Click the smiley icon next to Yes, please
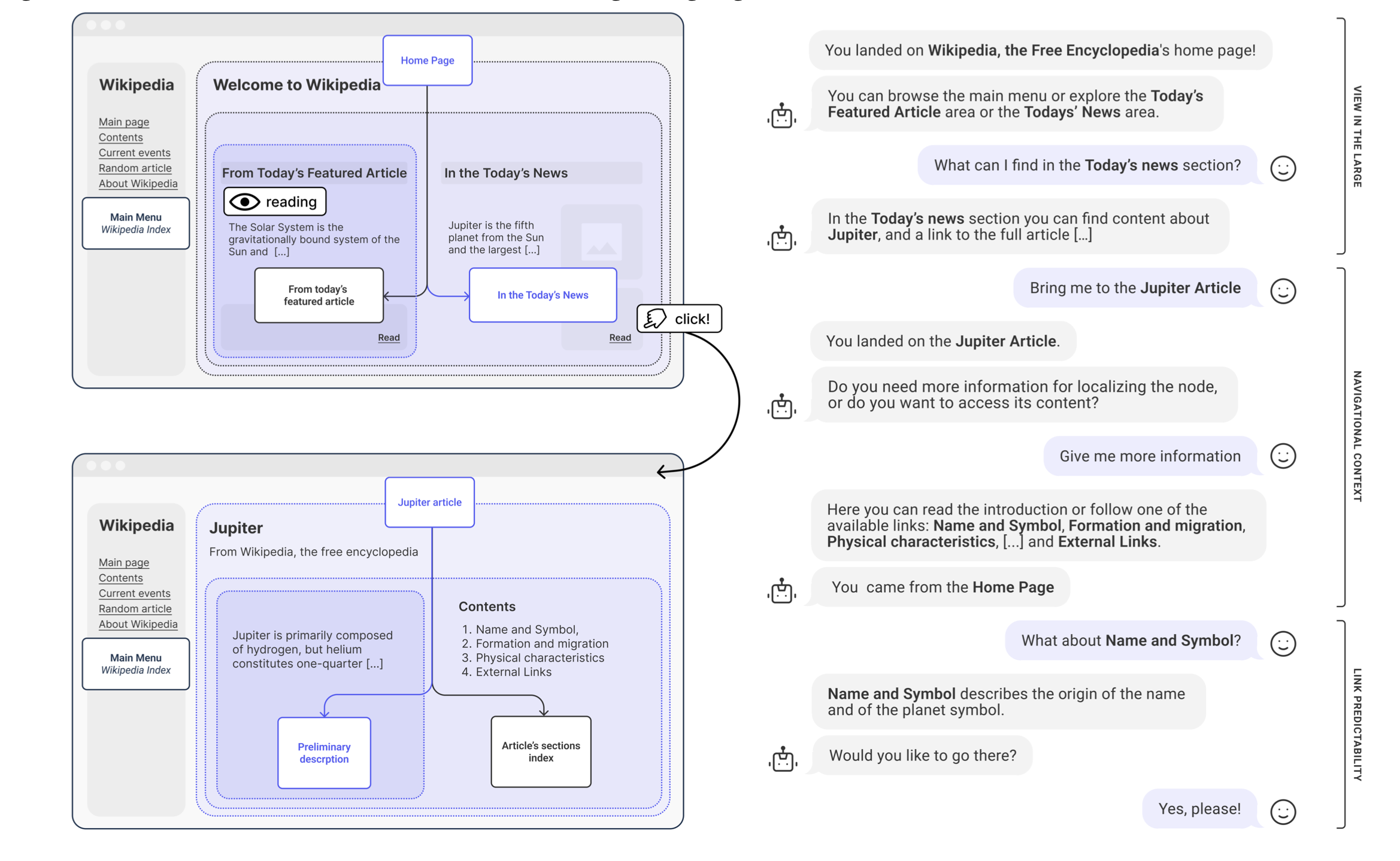The width and height of the screenshot is (1400, 861). tap(1283, 812)
